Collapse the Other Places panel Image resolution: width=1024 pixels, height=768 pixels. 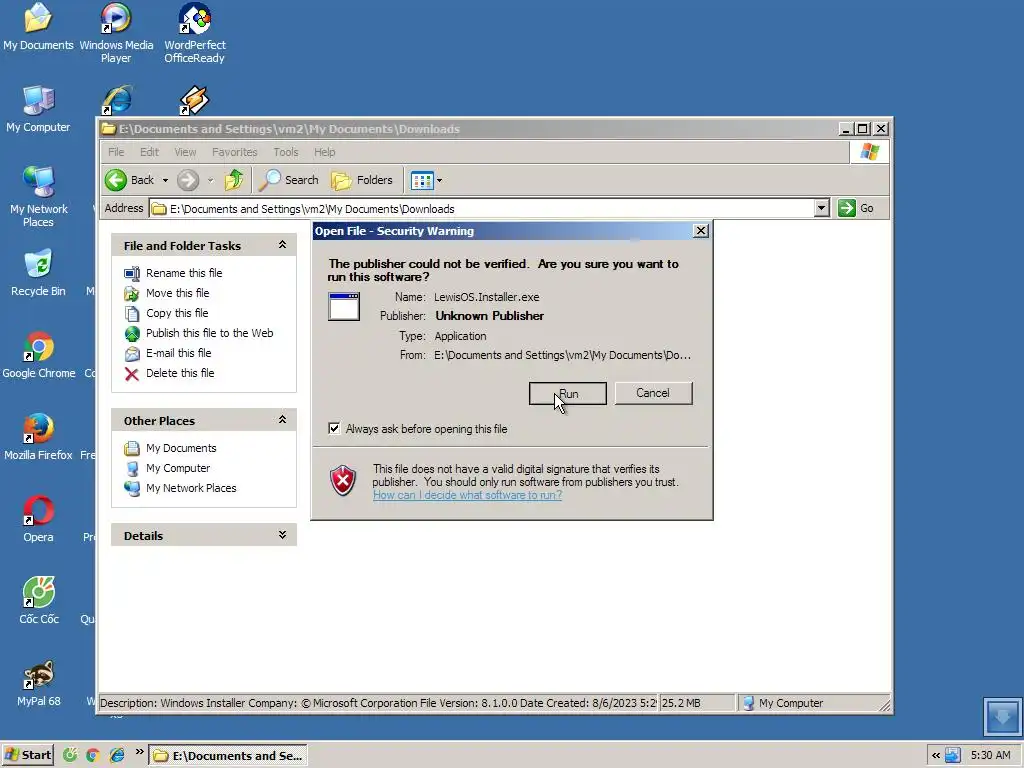point(282,420)
